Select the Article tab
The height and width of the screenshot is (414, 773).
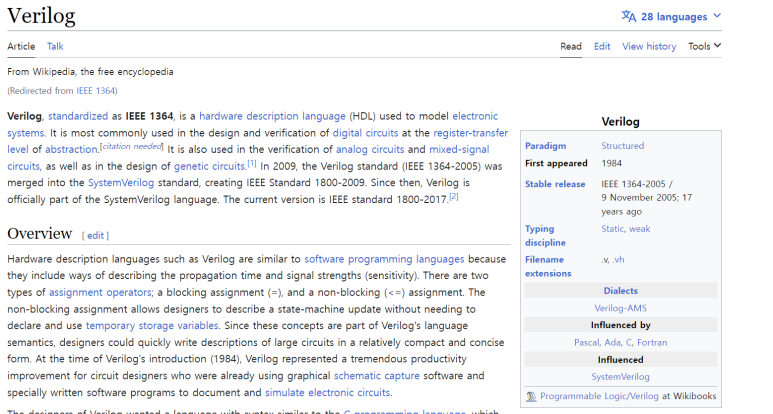coord(21,46)
